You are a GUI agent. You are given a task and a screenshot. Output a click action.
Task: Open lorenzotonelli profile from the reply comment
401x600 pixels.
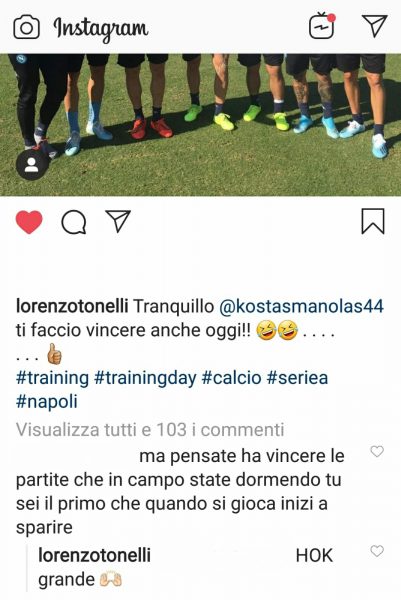coord(95,555)
